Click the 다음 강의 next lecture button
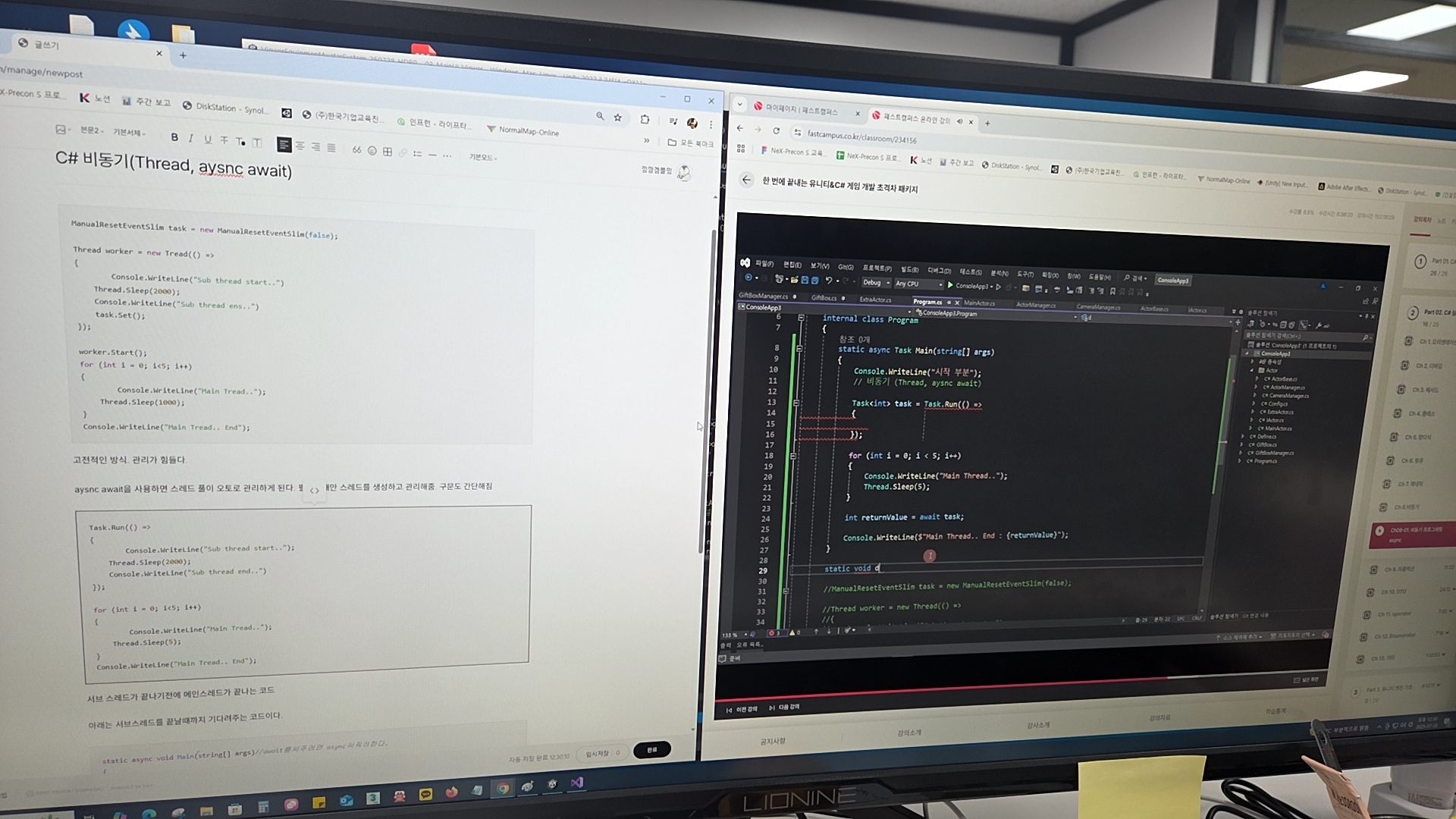Image resolution: width=1456 pixels, height=819 pixels. (x=784, y=708)
